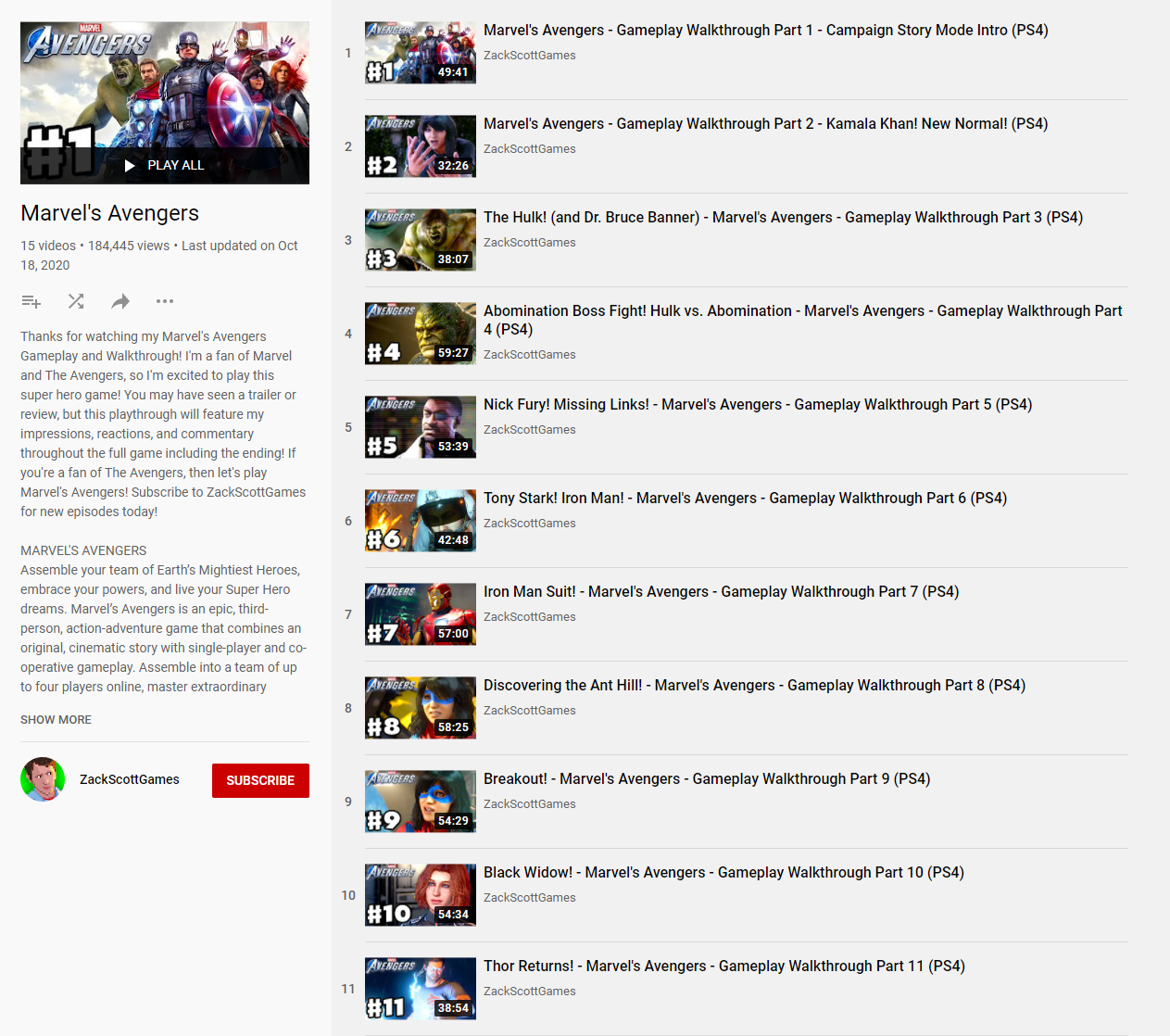
Task: Open title 'Discovering the Ant Hill!' Part 8
Action: pos(754,686)
